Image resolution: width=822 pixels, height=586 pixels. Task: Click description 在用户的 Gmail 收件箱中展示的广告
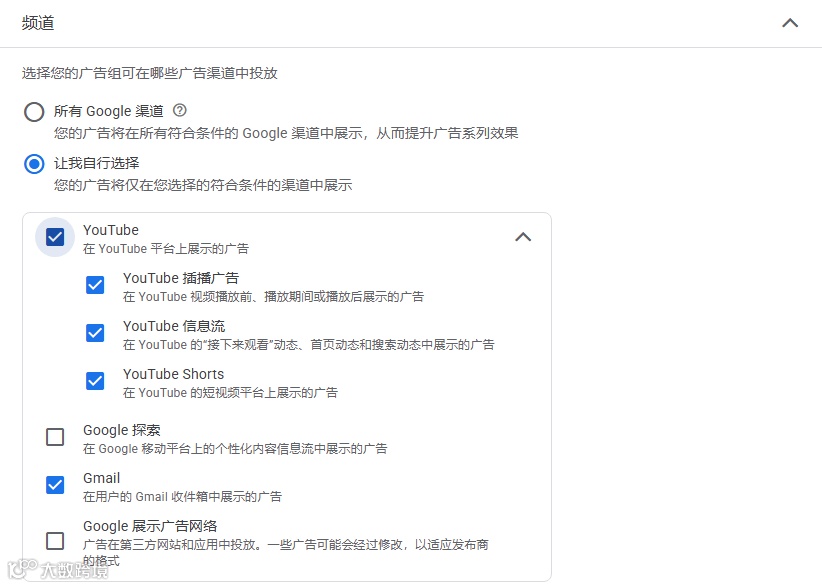point(182,496)
